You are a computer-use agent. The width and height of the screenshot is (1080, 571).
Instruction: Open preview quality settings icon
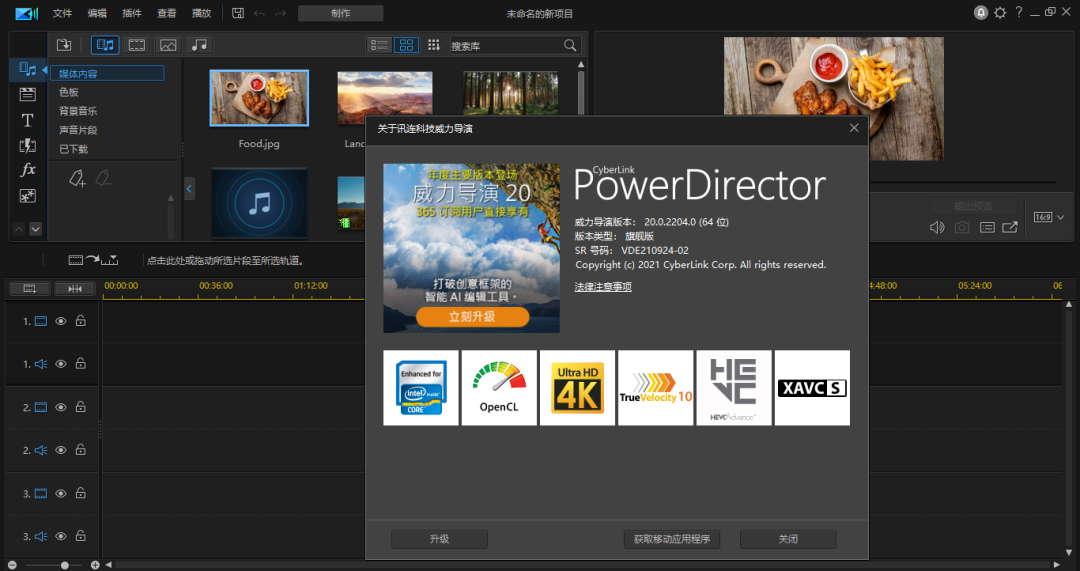[x=987, y=227]
